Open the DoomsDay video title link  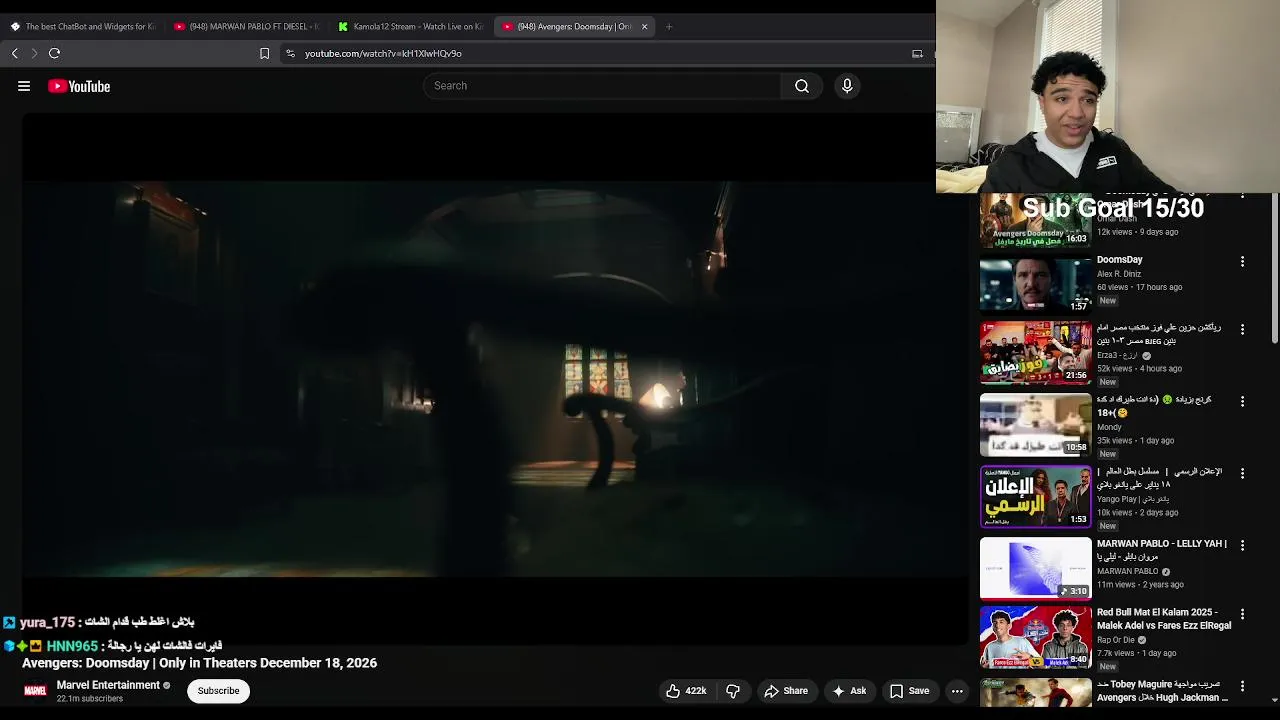[1119, 260]
